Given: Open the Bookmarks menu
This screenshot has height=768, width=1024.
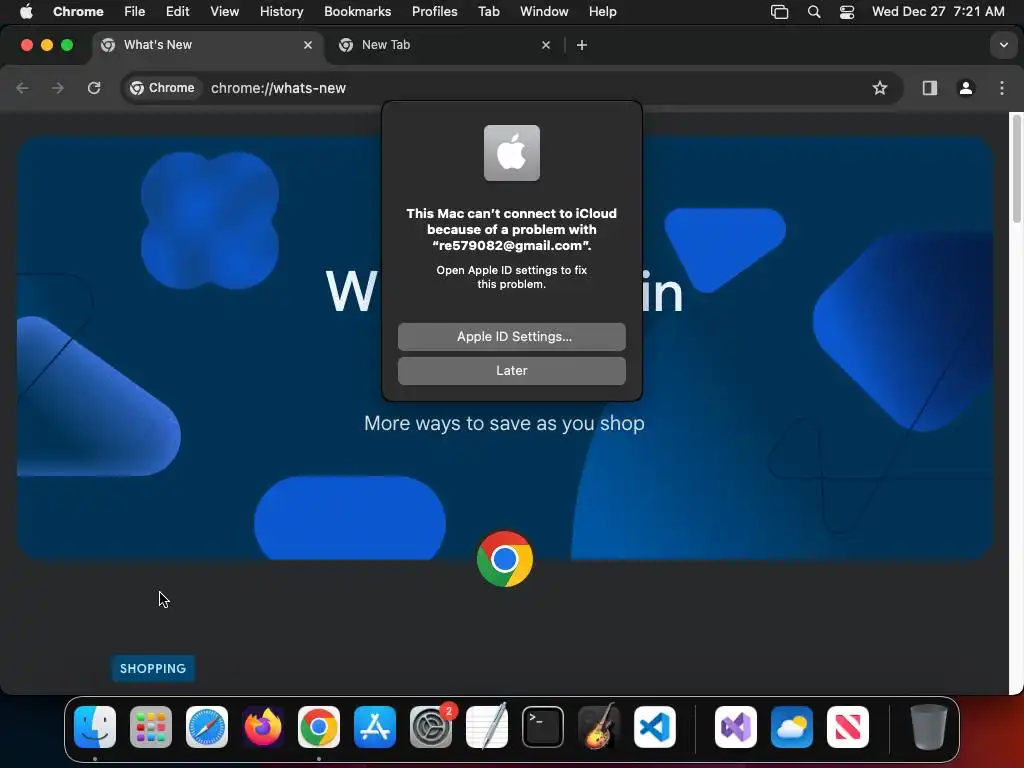Looking at the screenshot, I should point(357,12).
